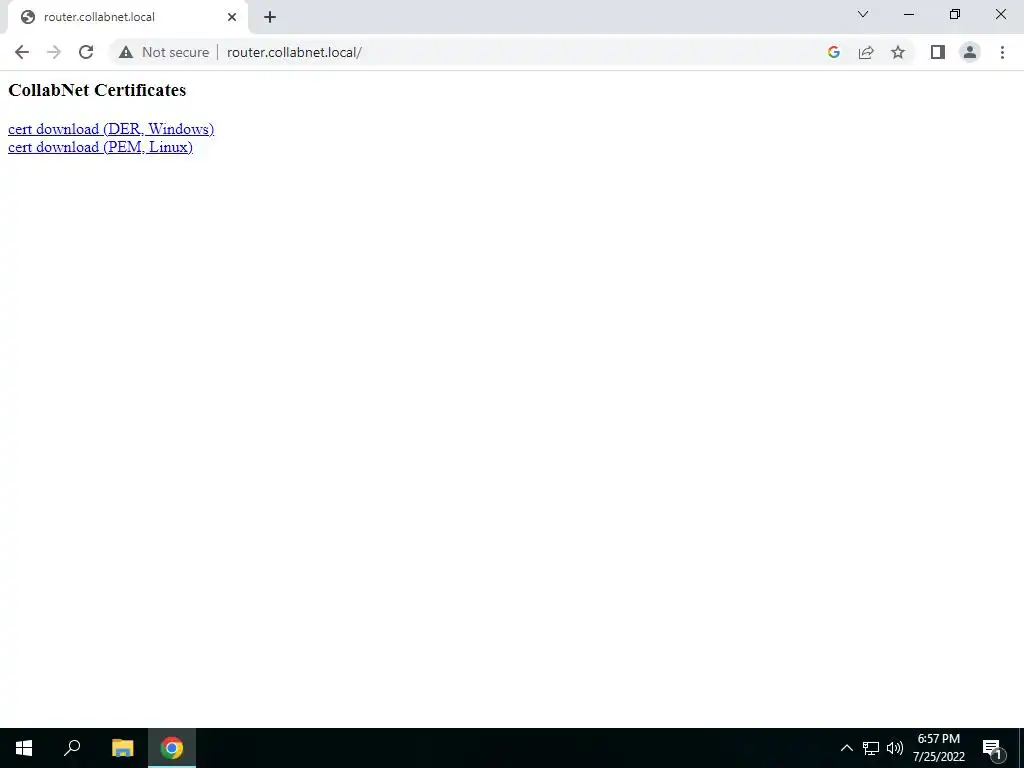Show hidden system tray icons
The width and height of the screenshot is (1024, 768).
[x=846, y=748]
